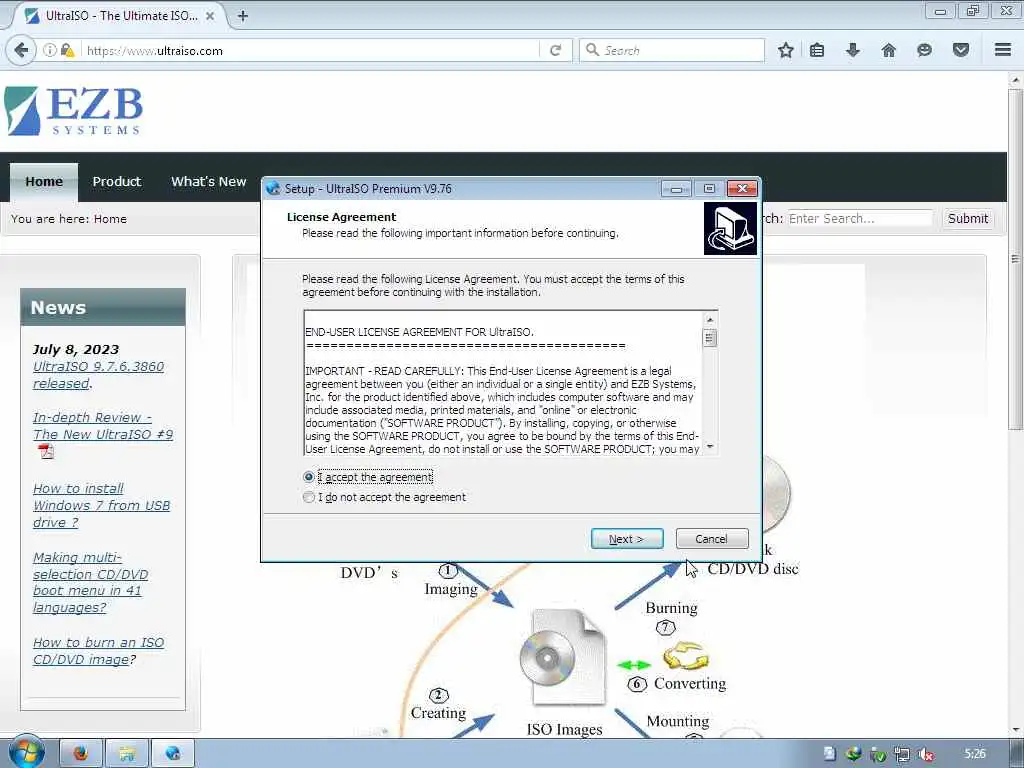Open 'UltraISO 9.7.6.3860 released' news link
The image size is (1024, 768).
[x=98, y=375]
